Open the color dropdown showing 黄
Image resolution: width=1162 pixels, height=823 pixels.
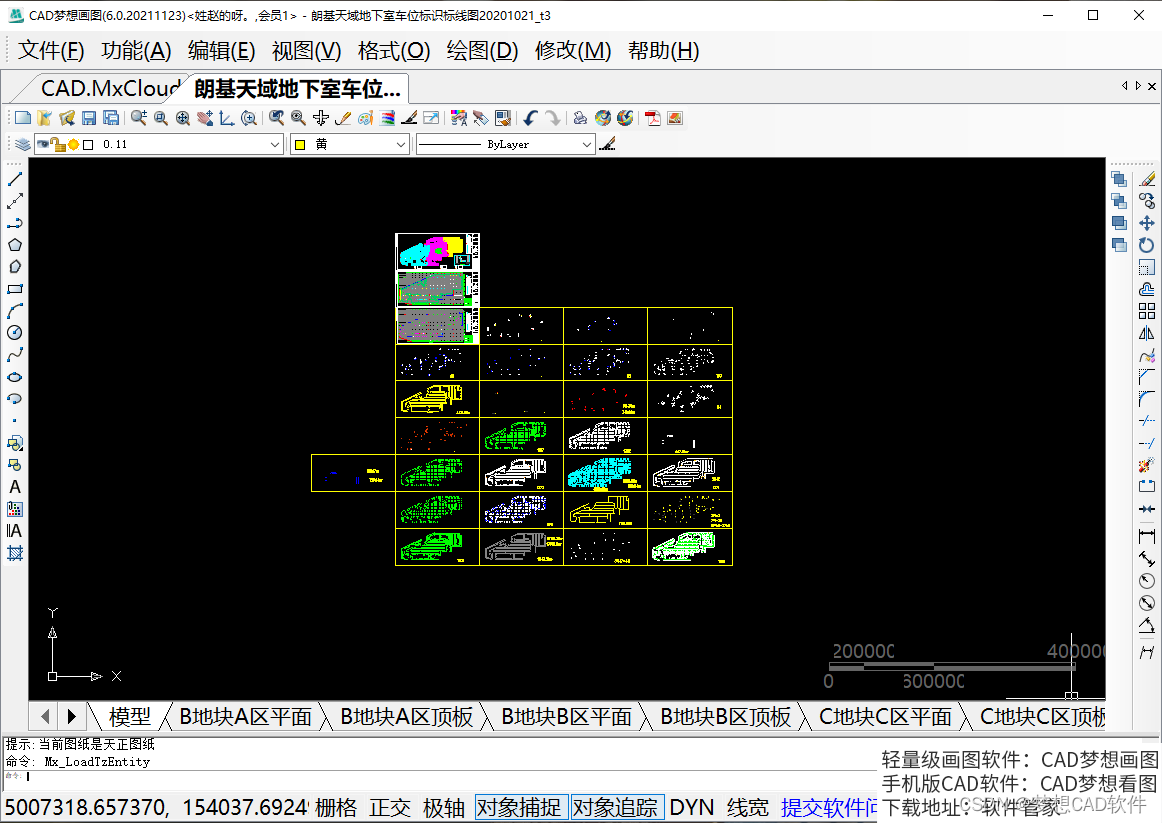pyautogui.click(x=350, y=144)
